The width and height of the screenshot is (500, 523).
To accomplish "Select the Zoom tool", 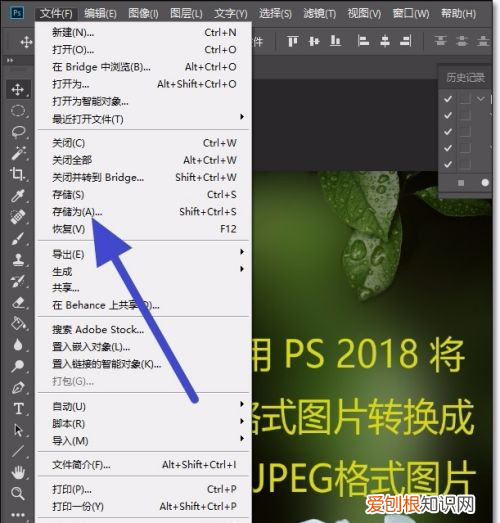I will (18, 493).
